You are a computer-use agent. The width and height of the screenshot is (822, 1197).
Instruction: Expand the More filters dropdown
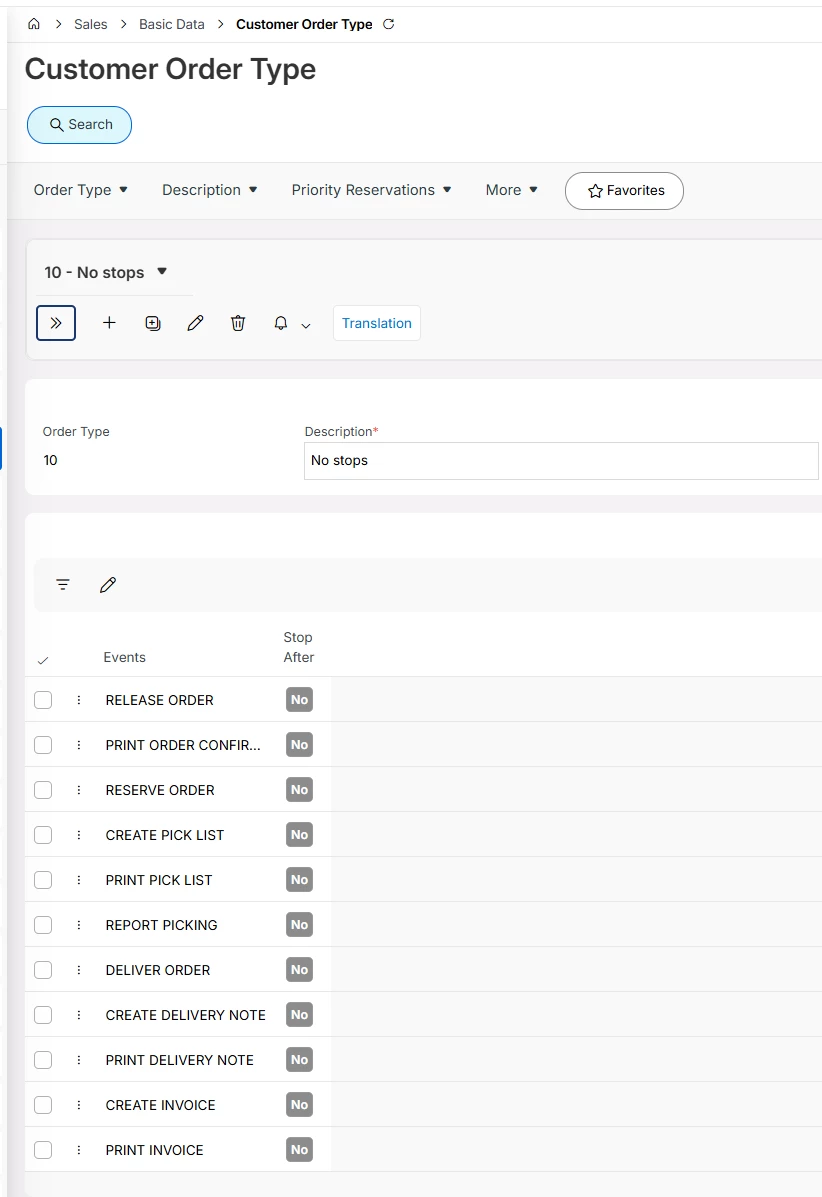click(x=511, y=190)
